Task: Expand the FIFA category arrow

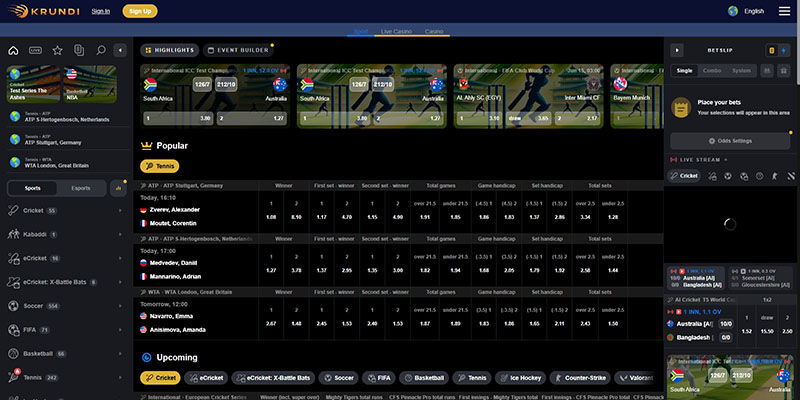Action: (x=120, y=330)
